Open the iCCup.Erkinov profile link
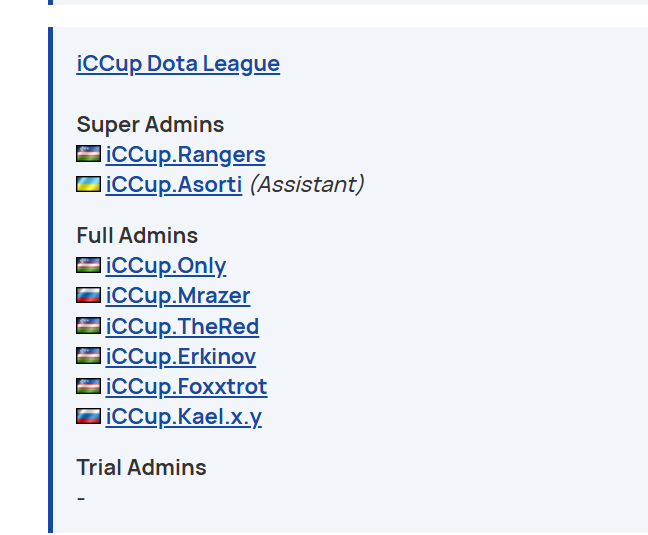648x535 pixels. (x=180, y=356)
